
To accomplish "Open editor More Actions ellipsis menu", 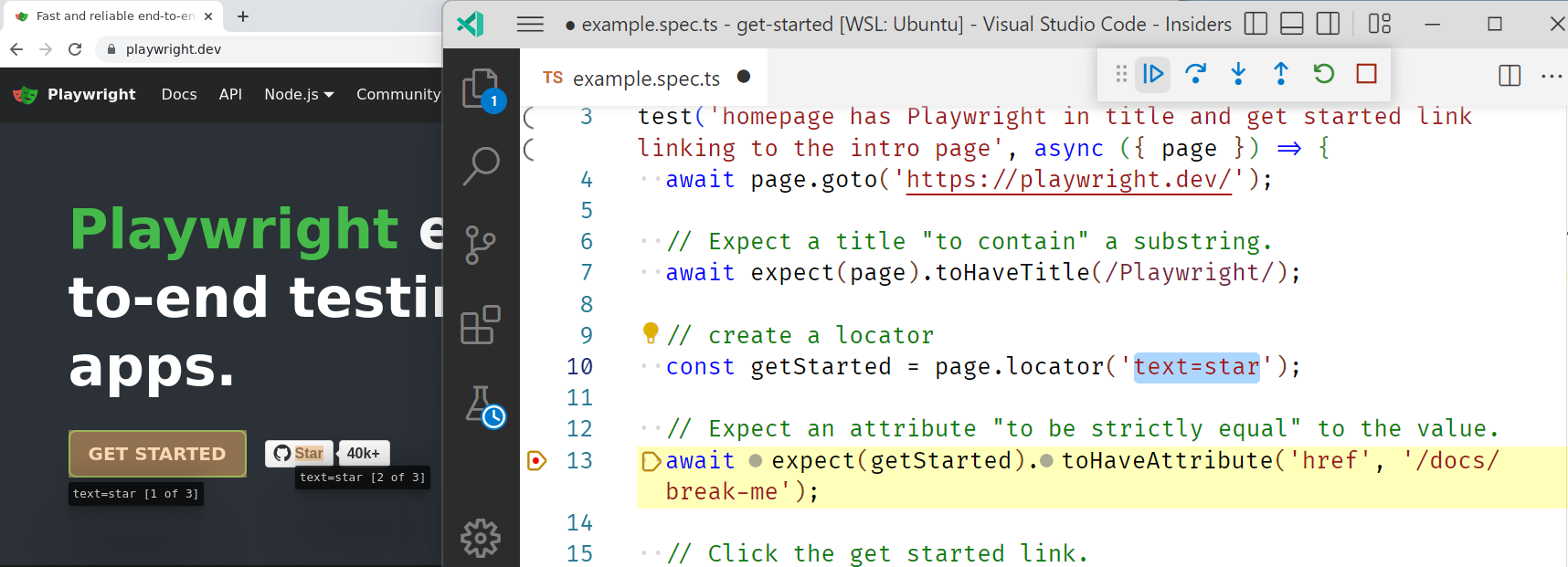I will [x=1552, y=76].
